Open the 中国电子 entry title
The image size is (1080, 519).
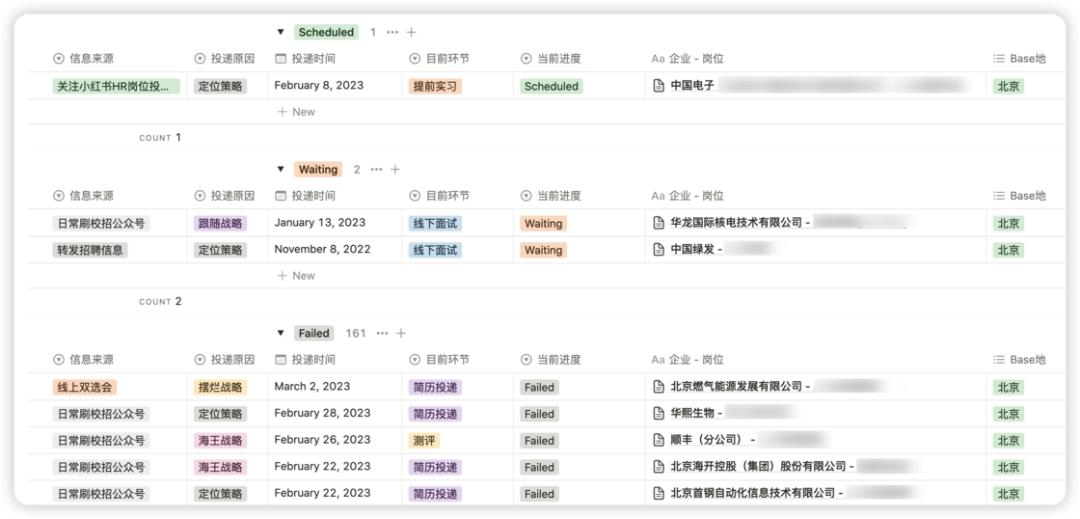[692, 86]
